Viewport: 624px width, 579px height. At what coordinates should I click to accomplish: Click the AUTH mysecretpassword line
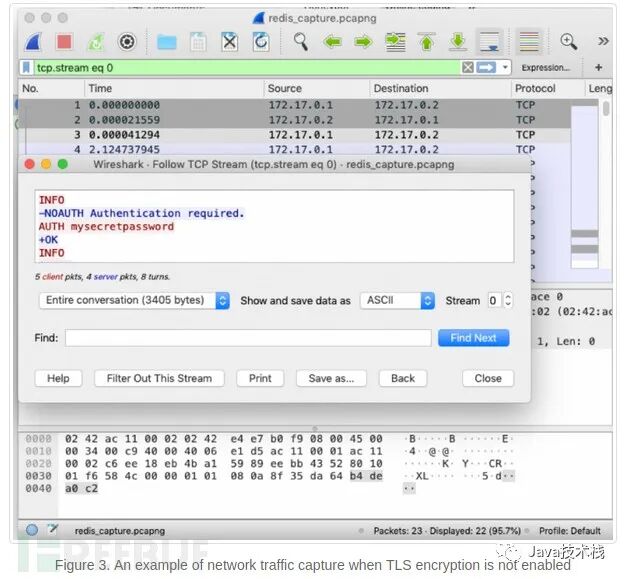click(106, 227)
